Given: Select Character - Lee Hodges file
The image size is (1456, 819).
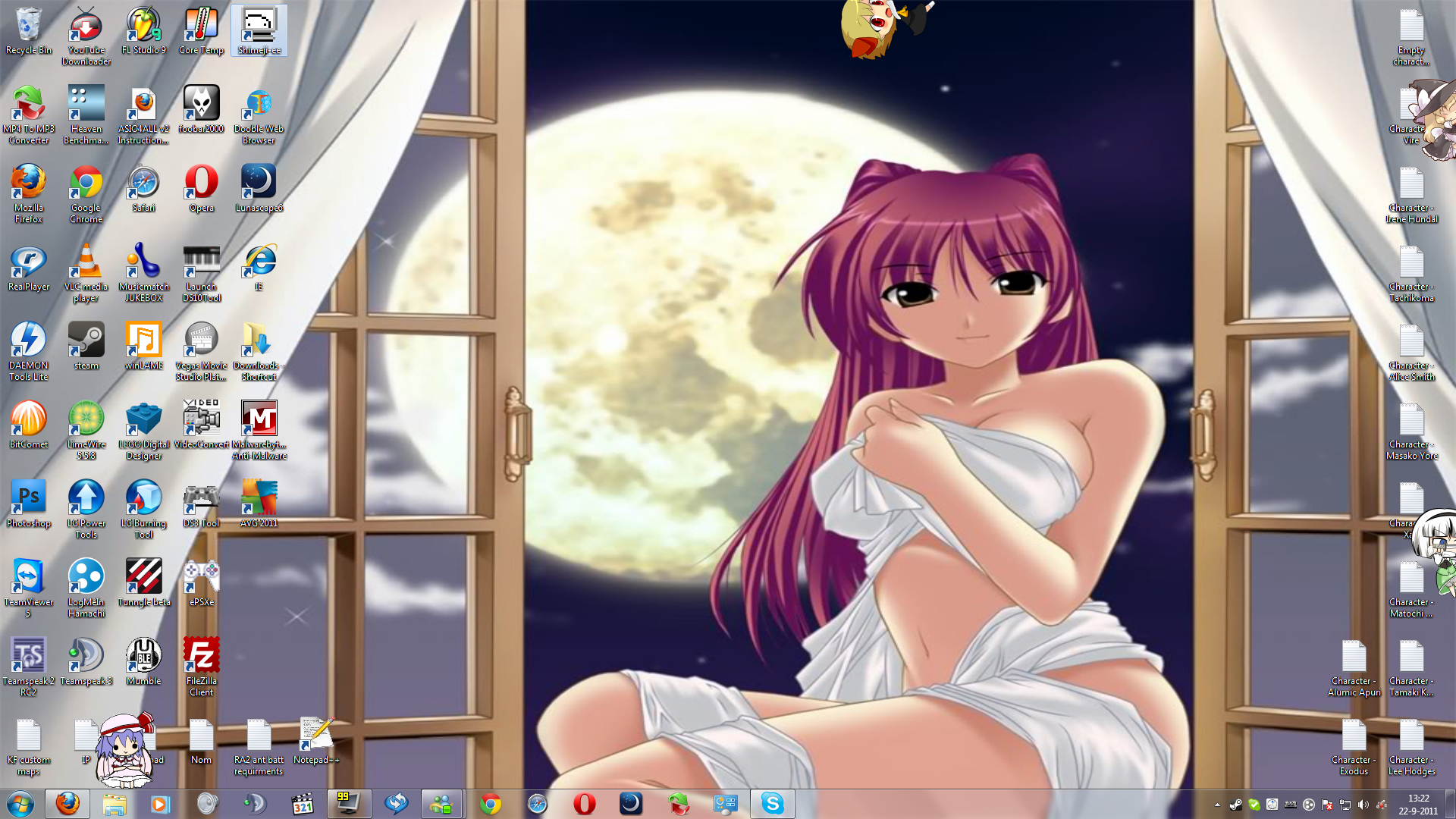Looking at the screenshot, I should point(1411,745).
